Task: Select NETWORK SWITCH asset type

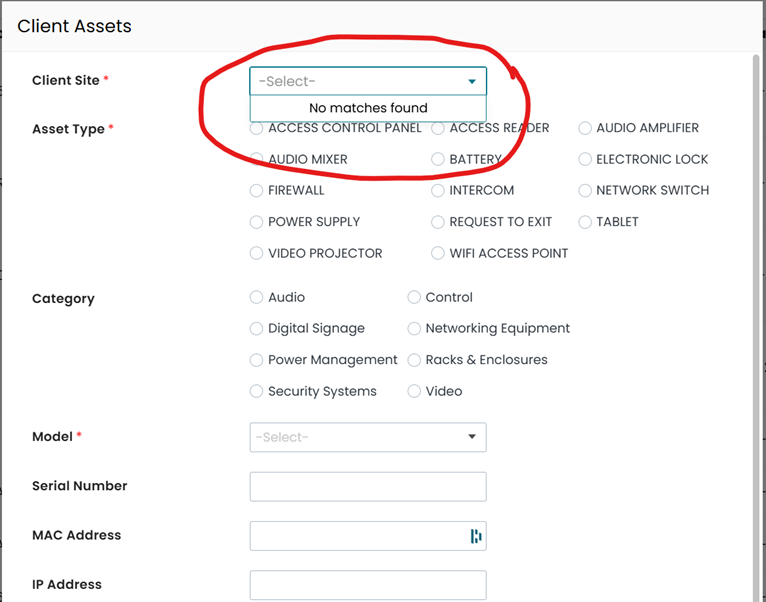Action: click(x=585, y=190)
